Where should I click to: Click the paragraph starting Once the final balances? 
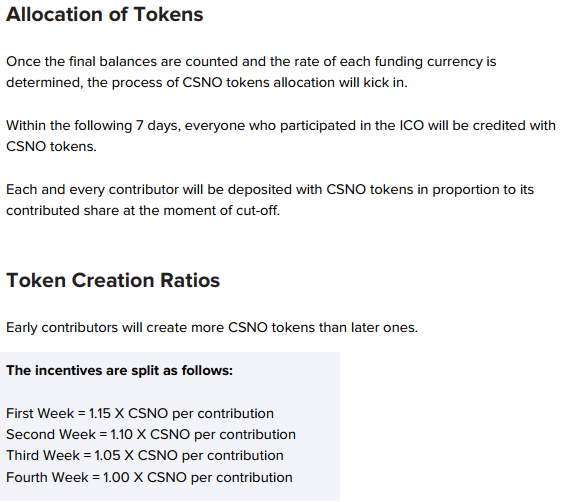[251, 72]
